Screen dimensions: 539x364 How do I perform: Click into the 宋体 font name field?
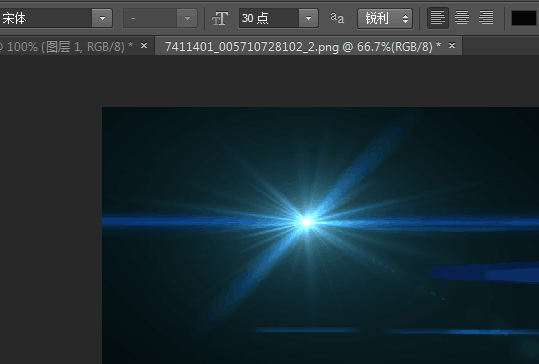[x=46, y=18]
